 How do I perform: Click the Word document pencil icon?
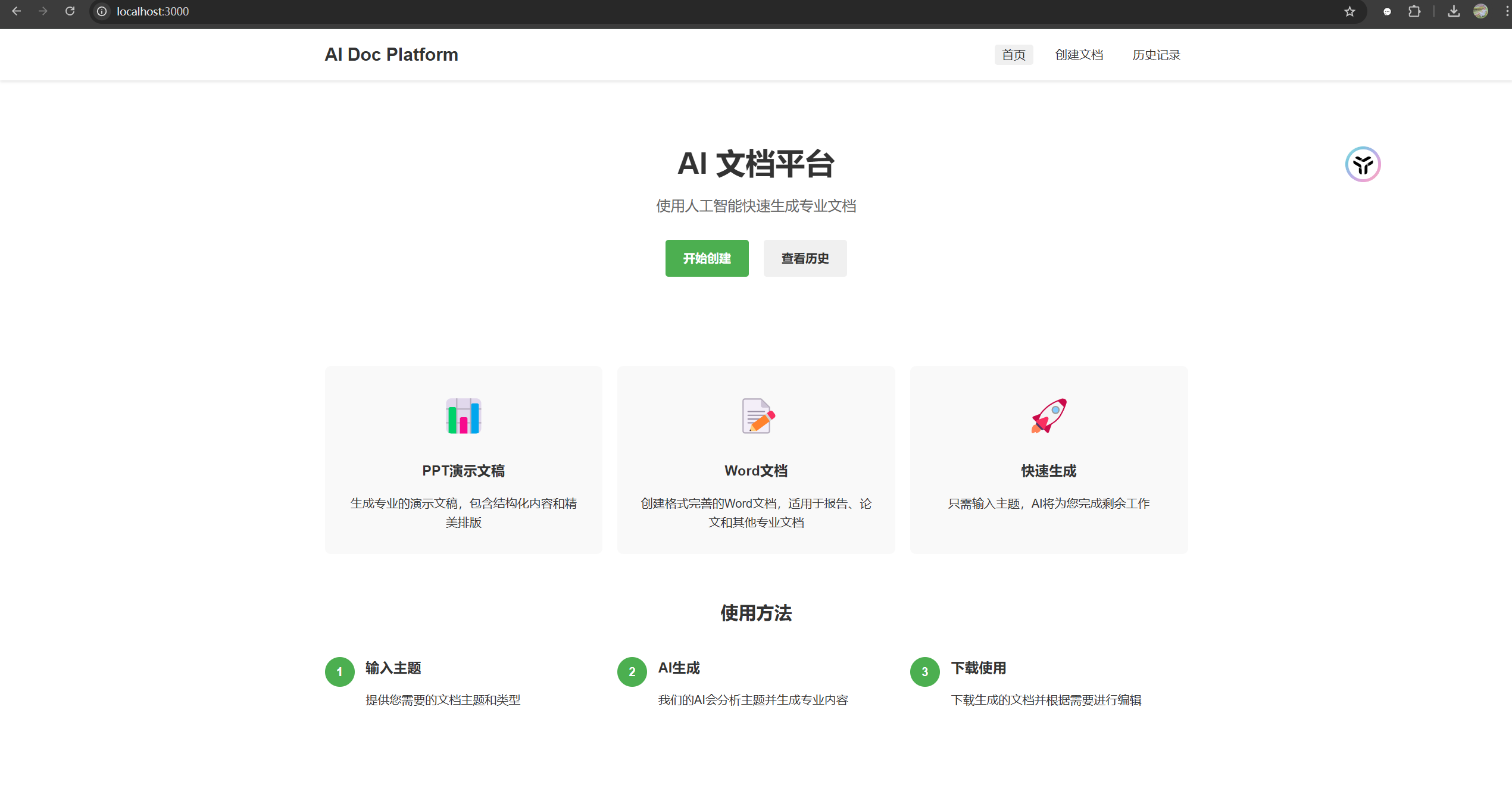pyautogui.click(x=758, y=416)
